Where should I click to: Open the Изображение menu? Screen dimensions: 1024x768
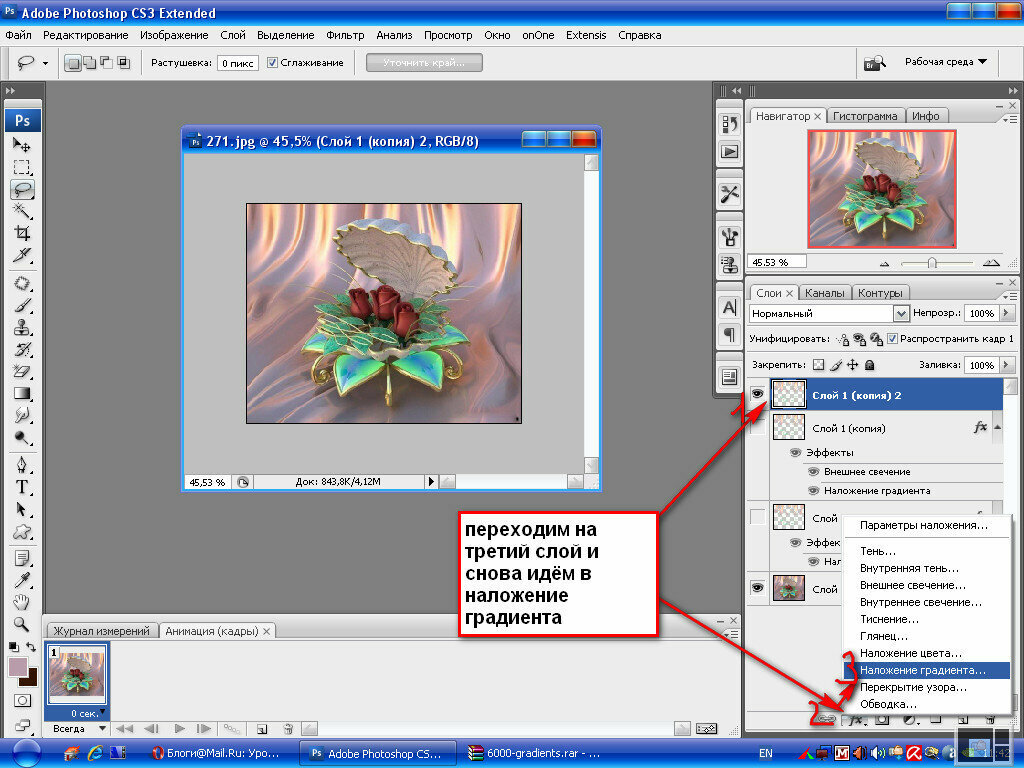coord(174,35)
